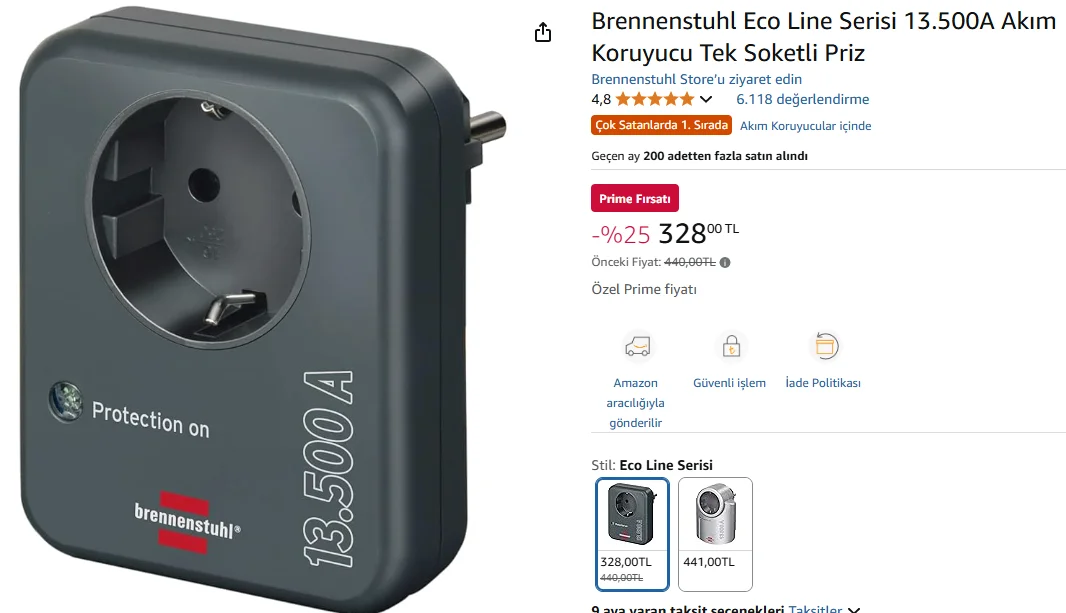This screenshot has height=613, width=1066.
Task: Click the secure transaction padlock icon
Action: (x=732, y=347)
